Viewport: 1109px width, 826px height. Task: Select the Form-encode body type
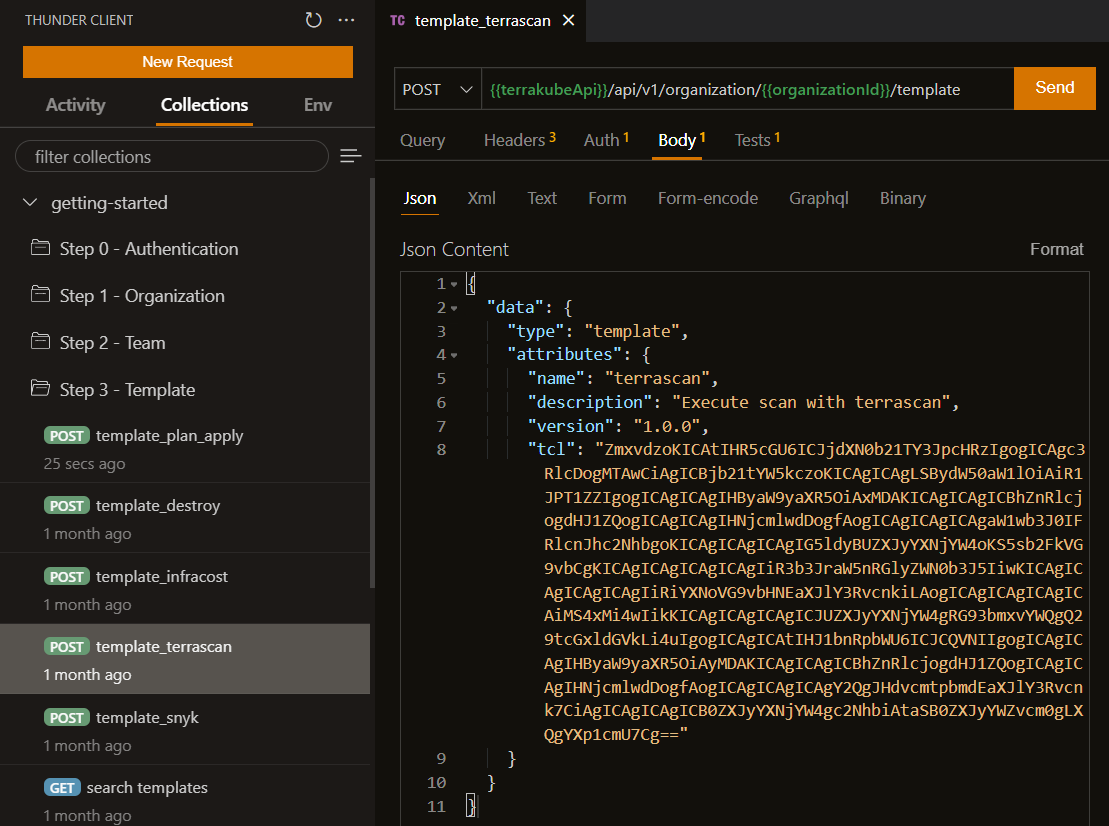tap(707, 198)
